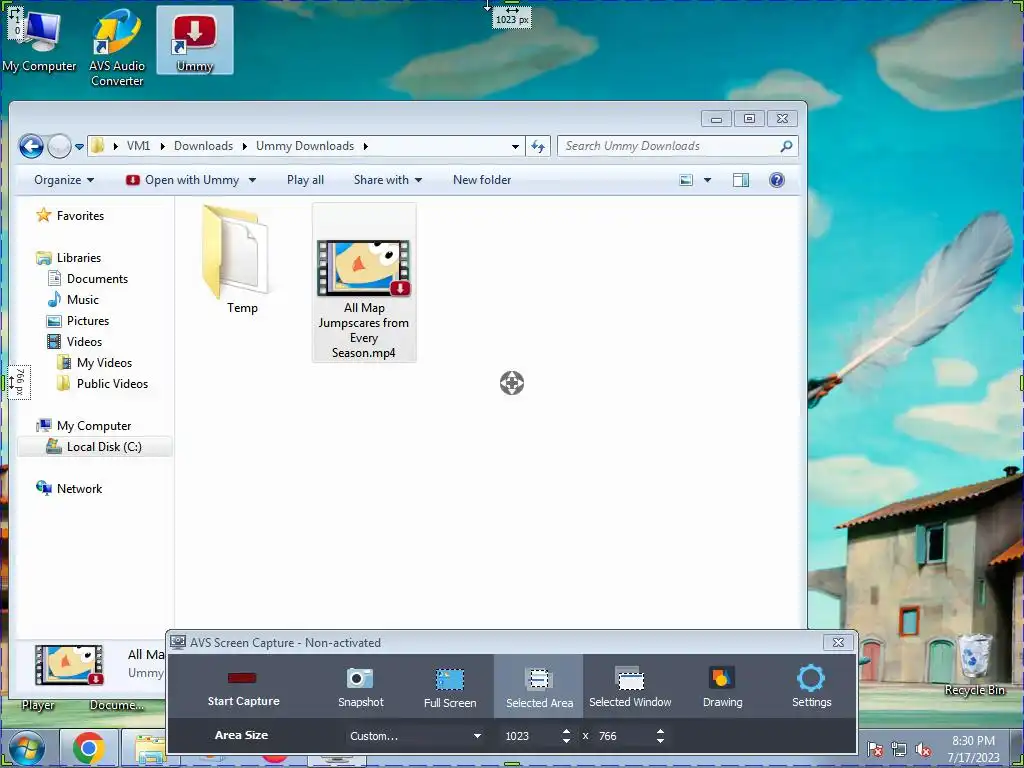Screen dimensions: 1024x768
Task: Open the Windows Start menu
Action: pos(26,748)
